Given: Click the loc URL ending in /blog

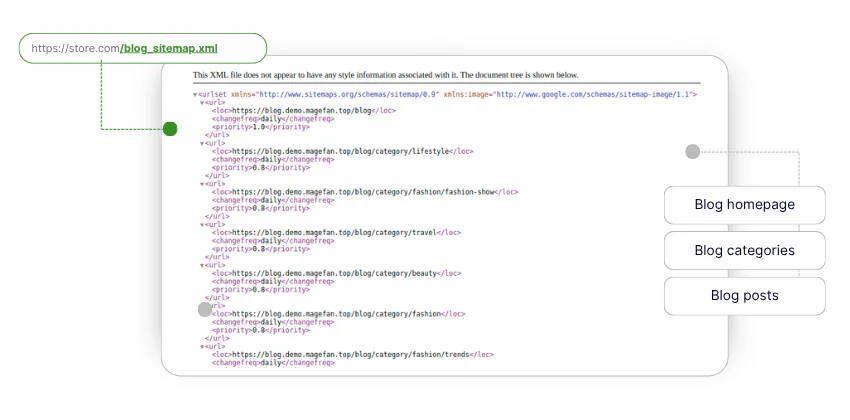Looking at the screenshot, I should click(x=301, y=111).
